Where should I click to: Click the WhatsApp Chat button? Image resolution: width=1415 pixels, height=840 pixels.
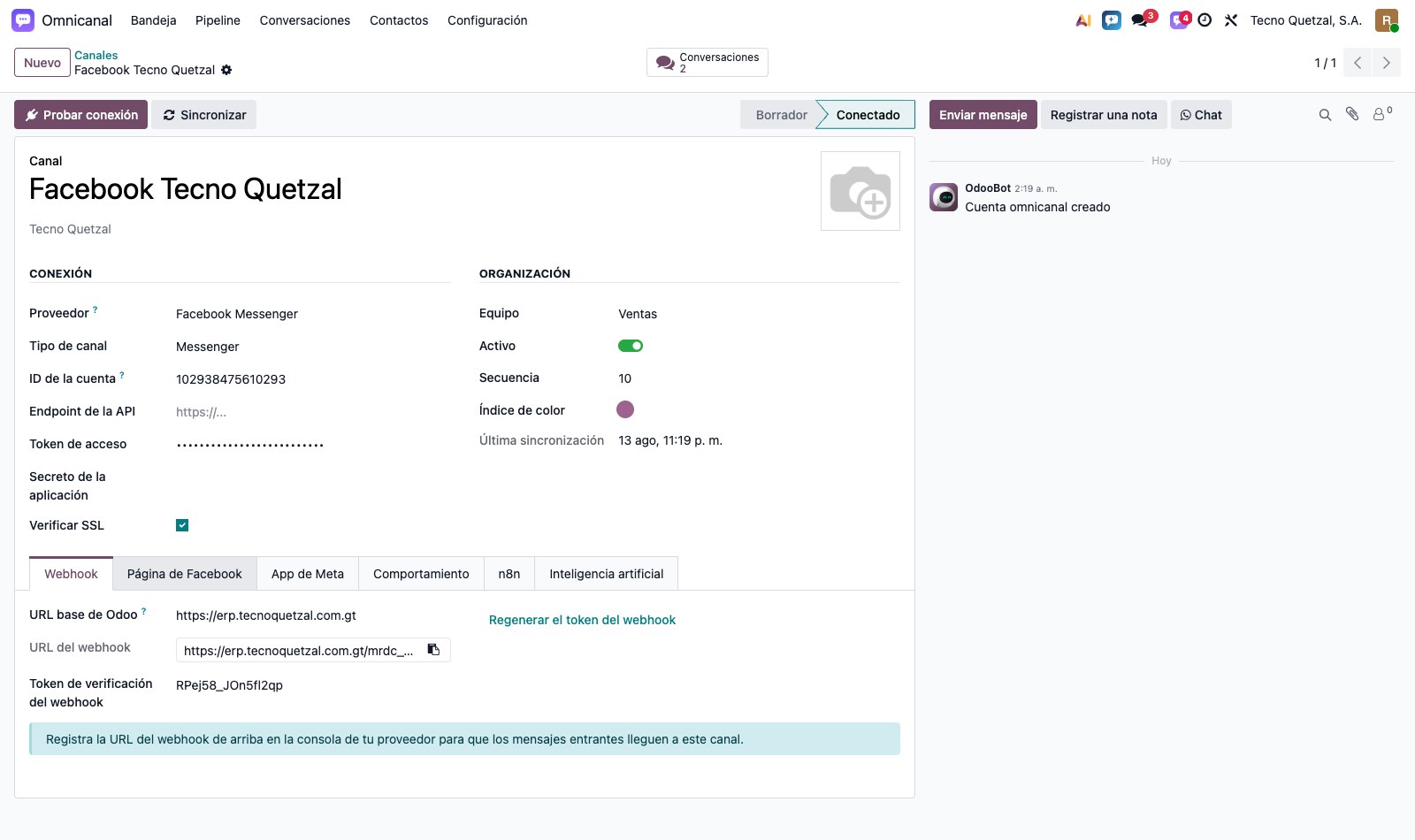coord(1201,115)
